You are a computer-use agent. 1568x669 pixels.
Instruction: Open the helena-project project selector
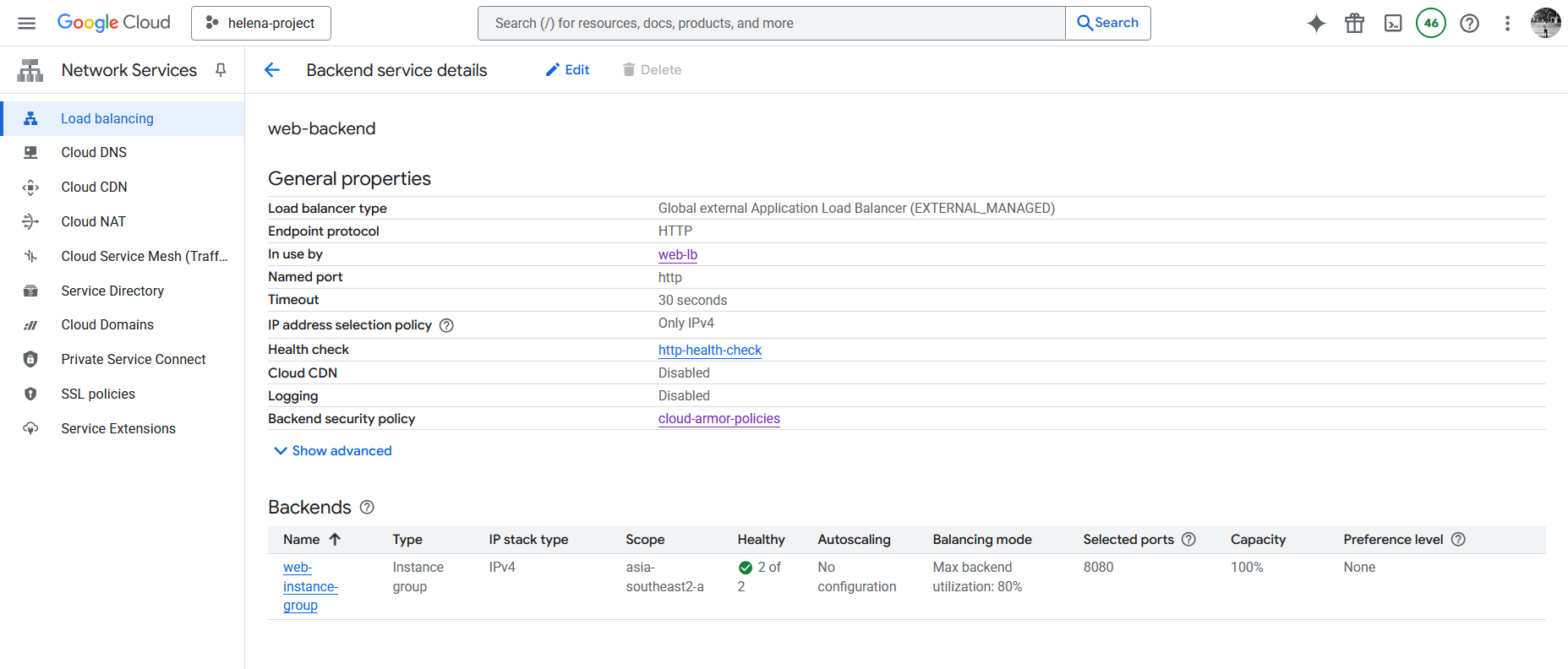pyautogui.click(x=261, y=23)
